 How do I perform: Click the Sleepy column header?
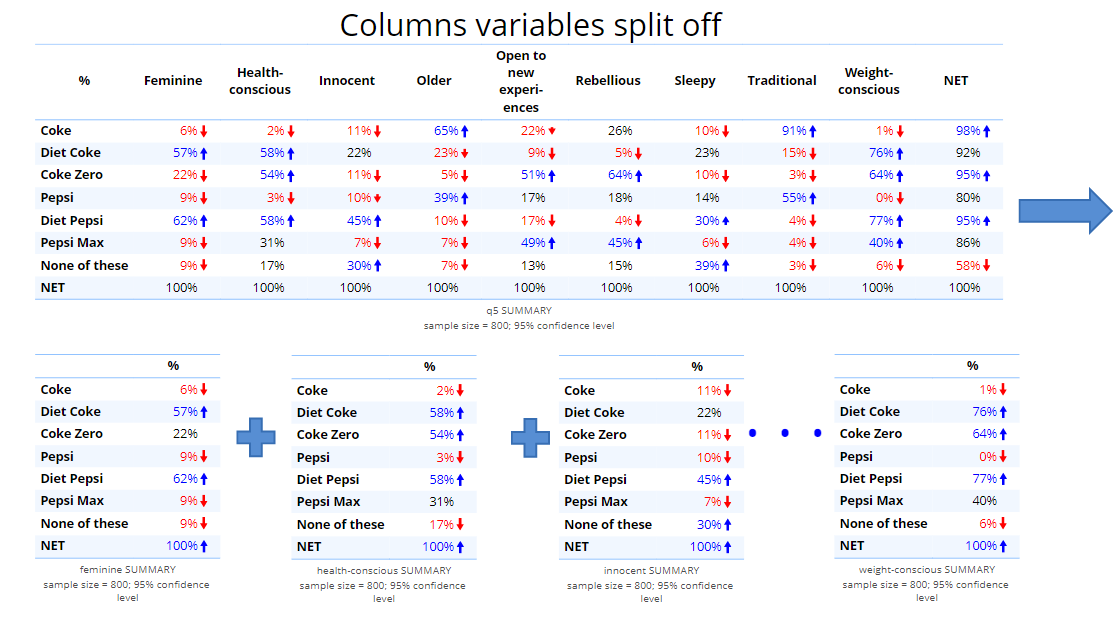pyautogui.click(x=695, y=81)
